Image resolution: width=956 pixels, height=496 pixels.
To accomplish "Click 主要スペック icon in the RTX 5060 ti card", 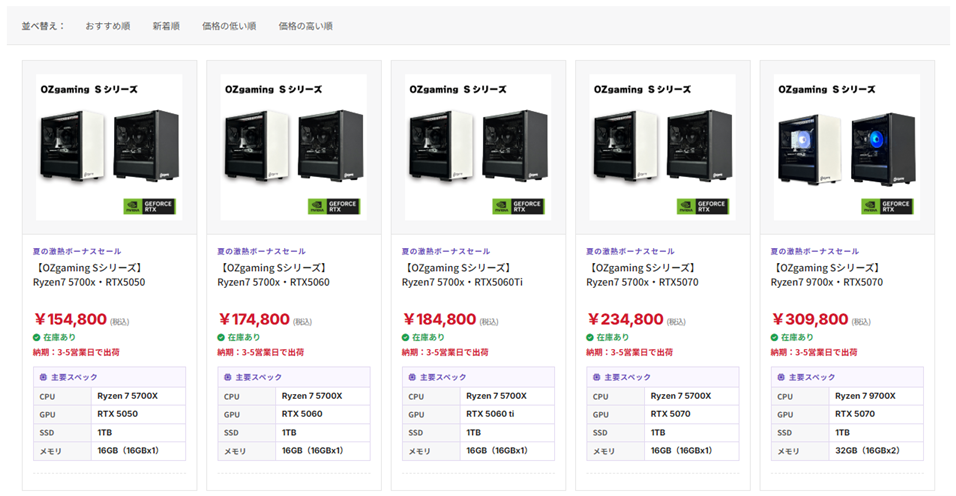I will click(x=412, y=377).
